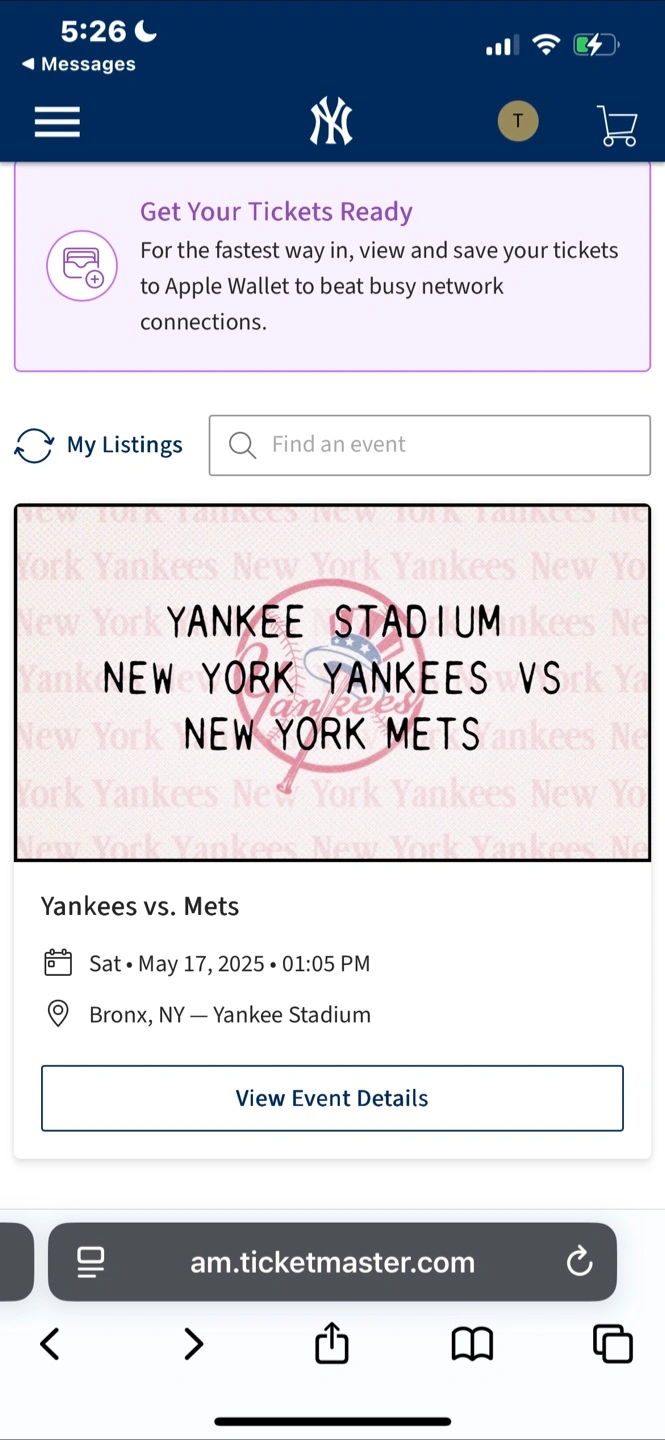Click the sync icon beside My Listings

(x=34, y=445)
